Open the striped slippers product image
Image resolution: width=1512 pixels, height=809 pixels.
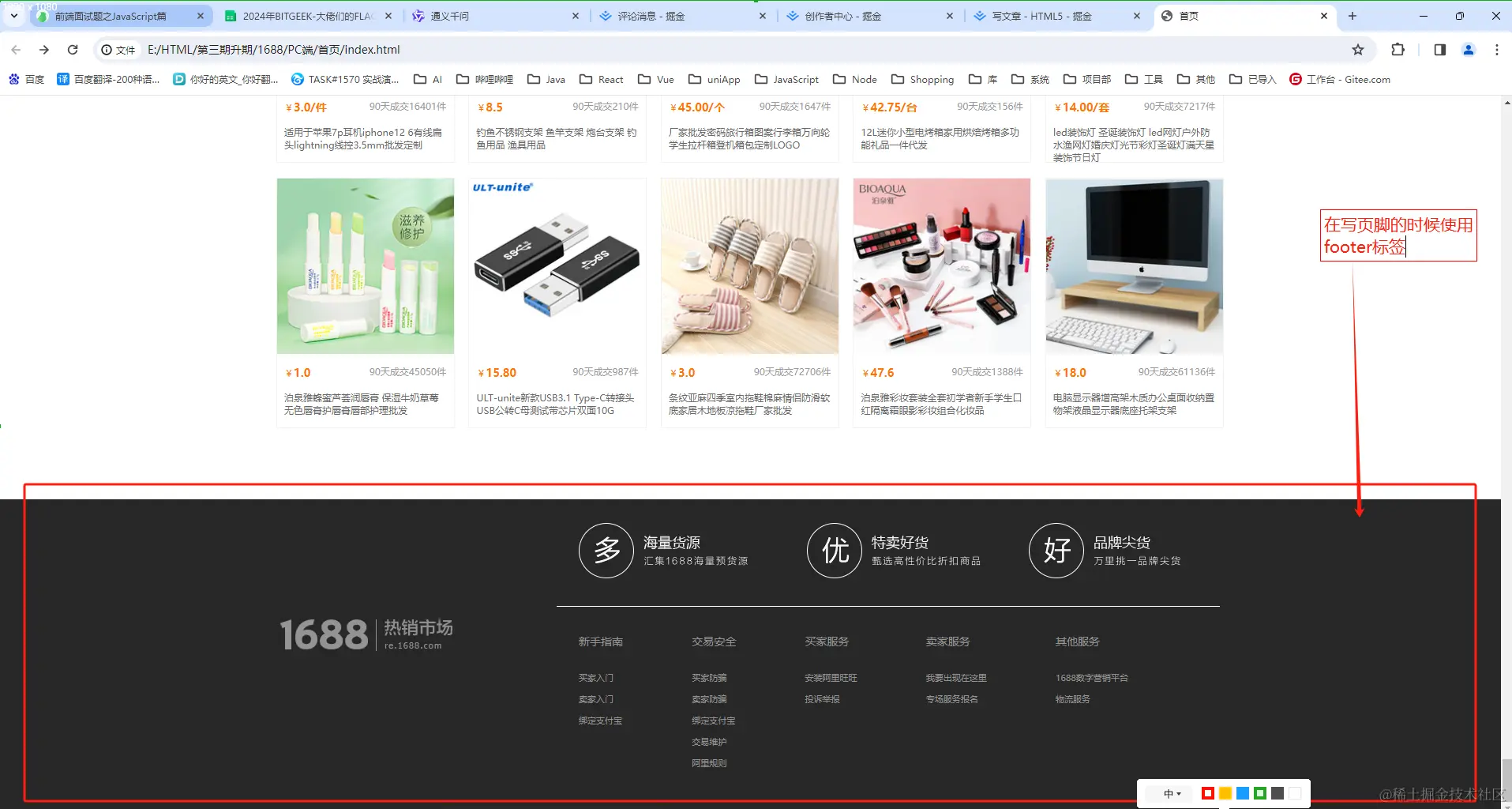tap(750, 266)
